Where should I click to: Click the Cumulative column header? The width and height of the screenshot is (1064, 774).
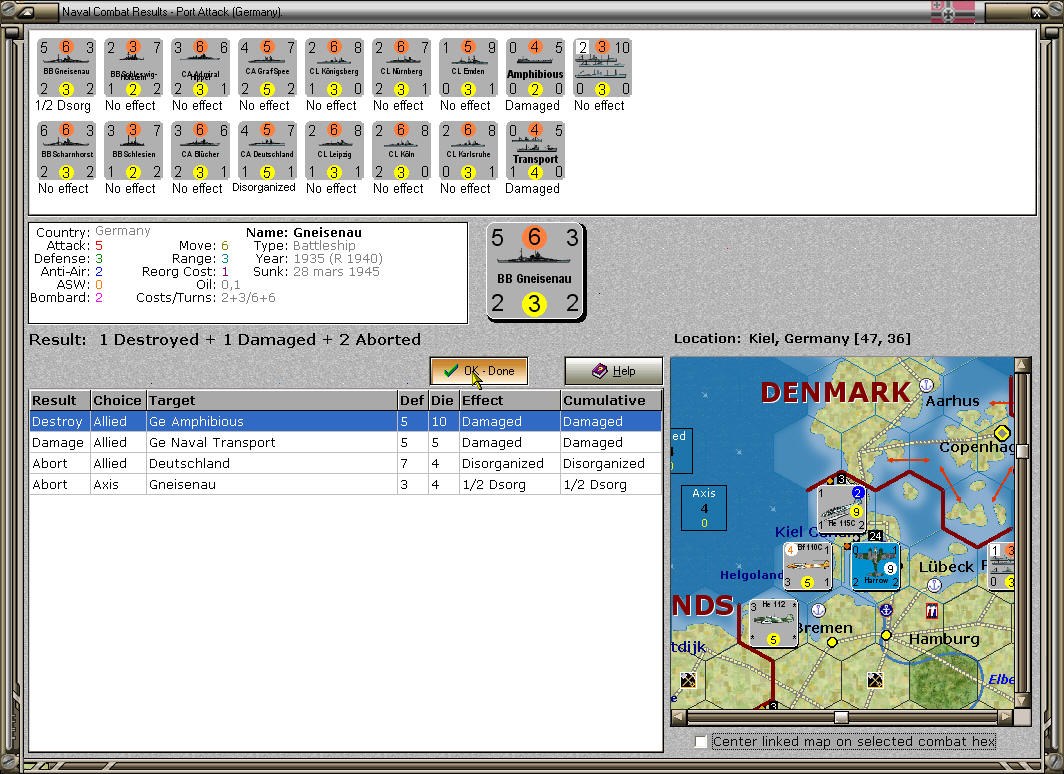point(611,400)
